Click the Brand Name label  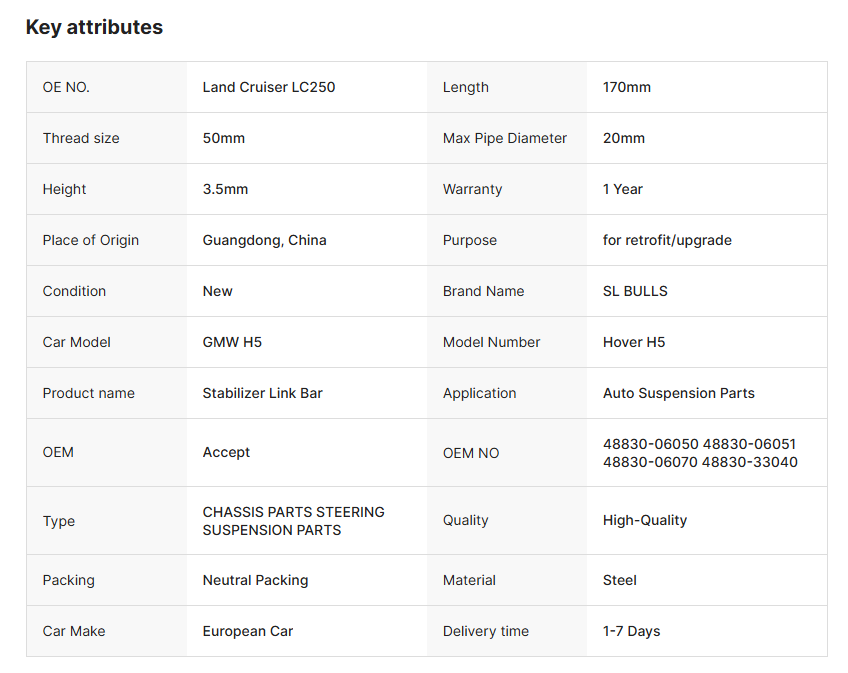coord(483,291)
